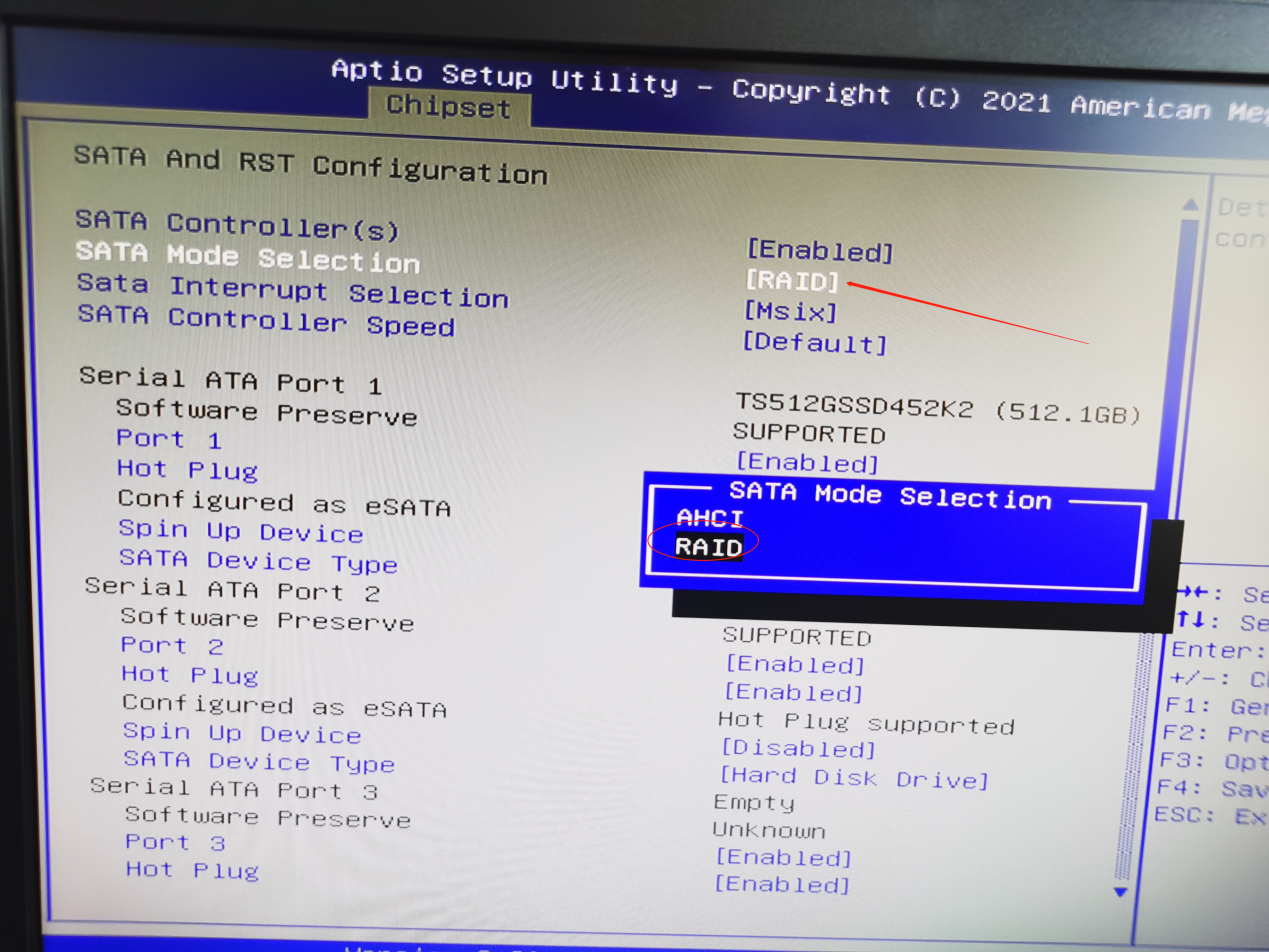Click Configured as eSATA under Serial ATA Port 1
Screen dimensions: 1269x952
click(284, 503)
